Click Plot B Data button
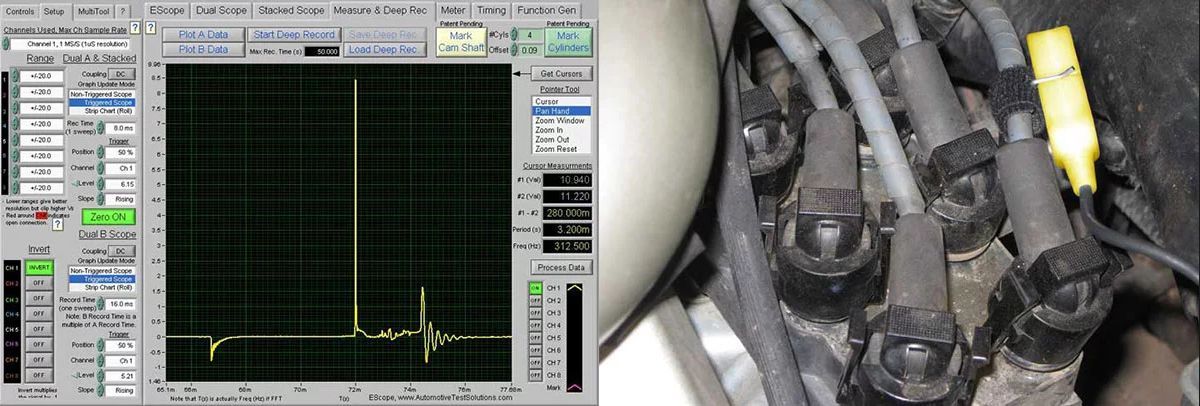The height and width of the screenshot is (406, 1200). (203, 49)
